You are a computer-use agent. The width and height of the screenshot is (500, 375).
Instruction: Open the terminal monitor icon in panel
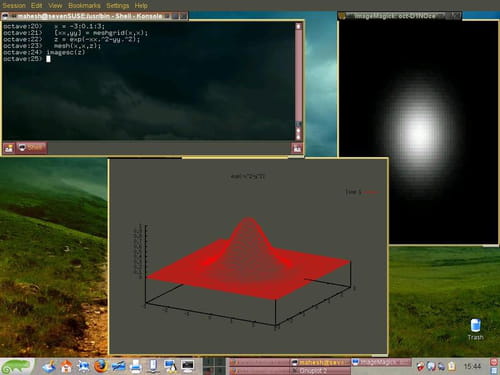[188, 366]
